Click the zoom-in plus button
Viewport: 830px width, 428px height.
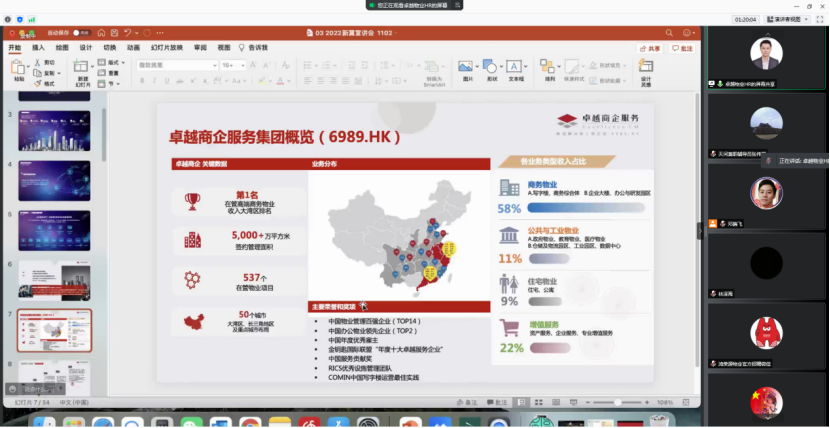(x=649, y=403)
